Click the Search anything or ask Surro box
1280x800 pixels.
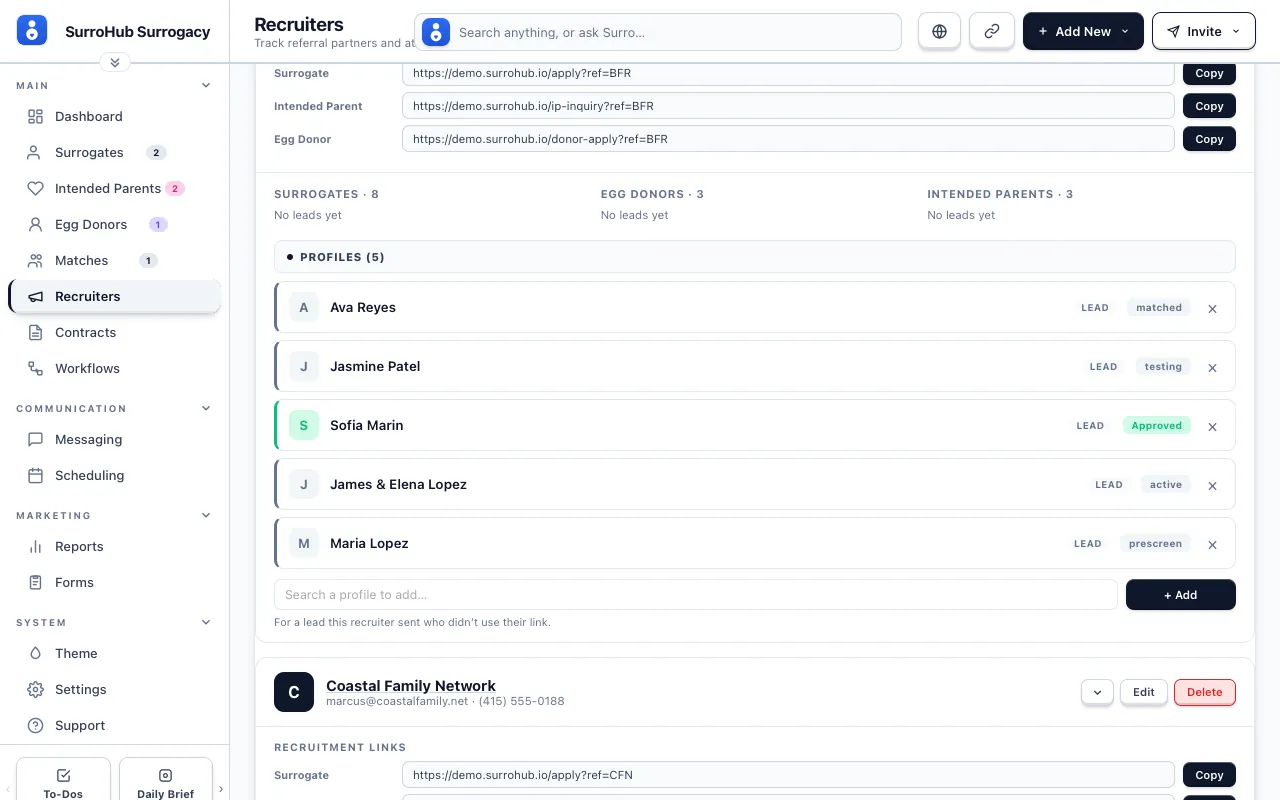(658, 32)
